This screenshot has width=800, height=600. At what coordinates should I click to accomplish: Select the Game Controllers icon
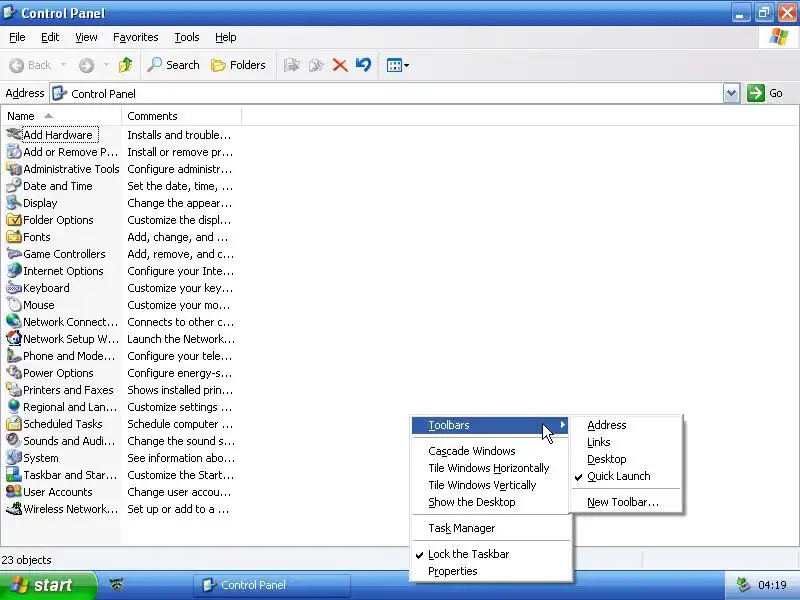tap(14, 254)
